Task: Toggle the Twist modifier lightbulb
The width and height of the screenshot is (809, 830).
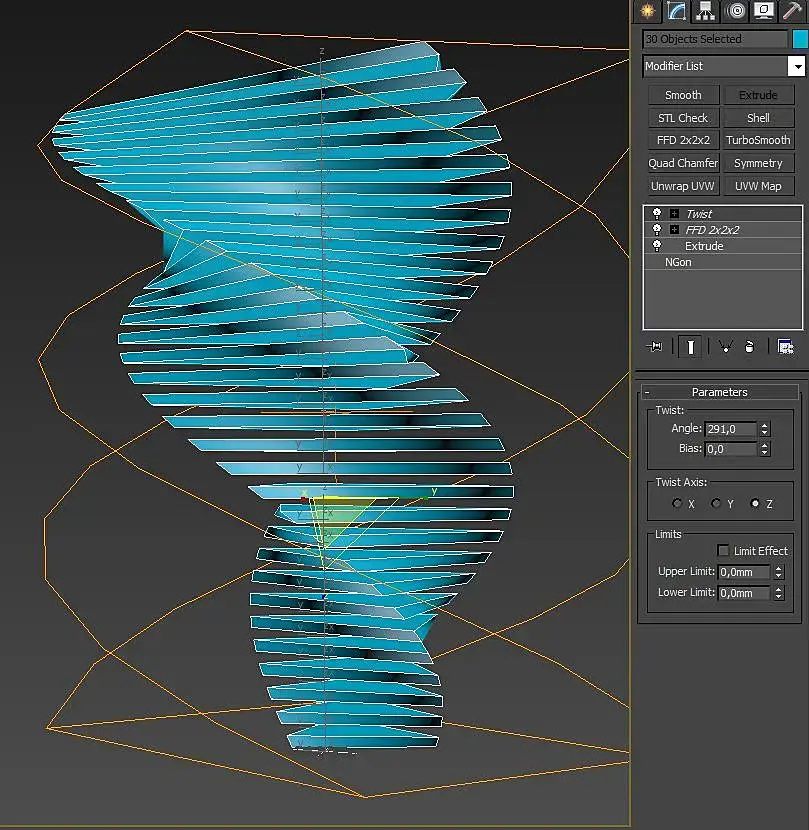Action: (x=657, y=214)
